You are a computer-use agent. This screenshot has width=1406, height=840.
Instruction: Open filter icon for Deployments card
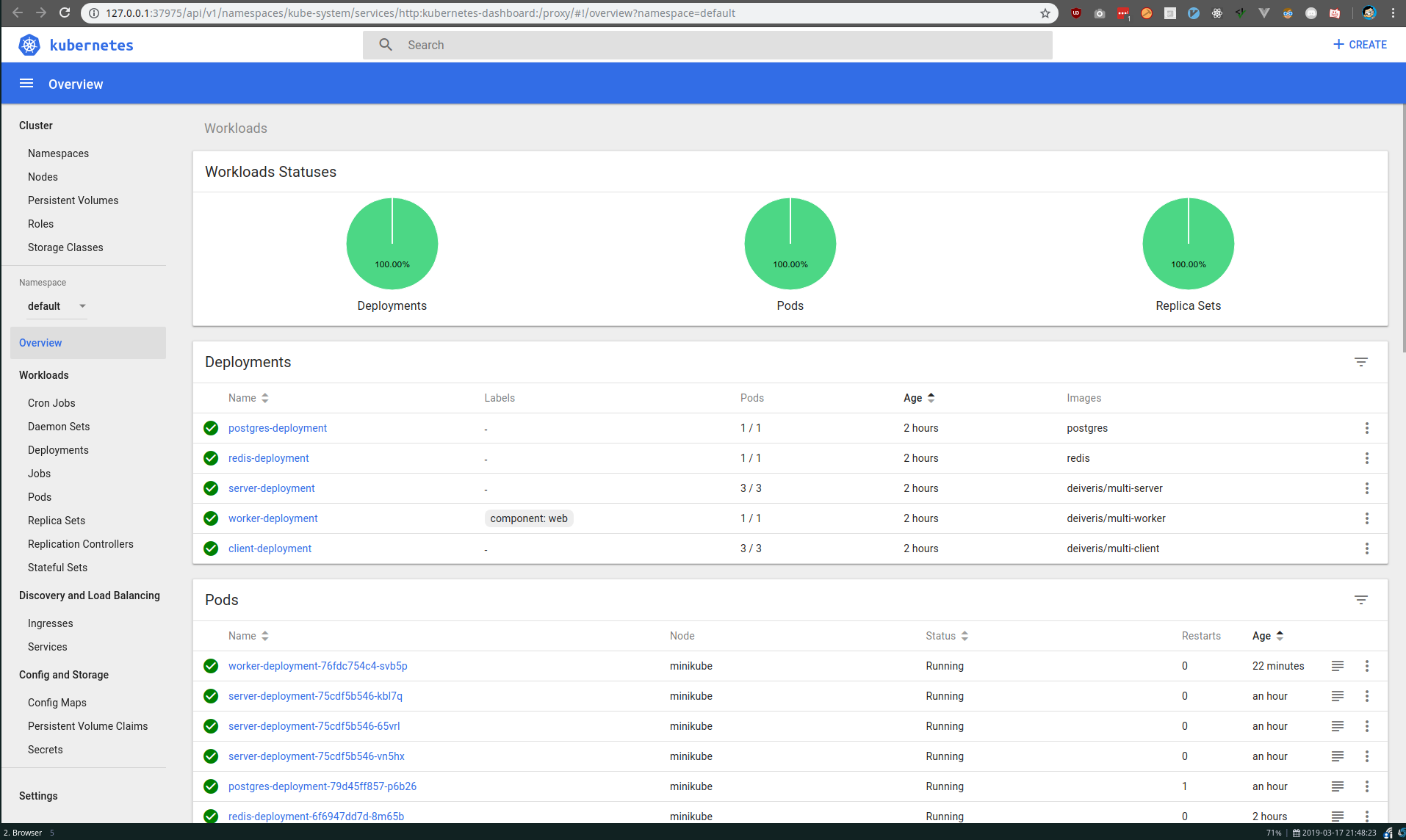point(1361,362)
